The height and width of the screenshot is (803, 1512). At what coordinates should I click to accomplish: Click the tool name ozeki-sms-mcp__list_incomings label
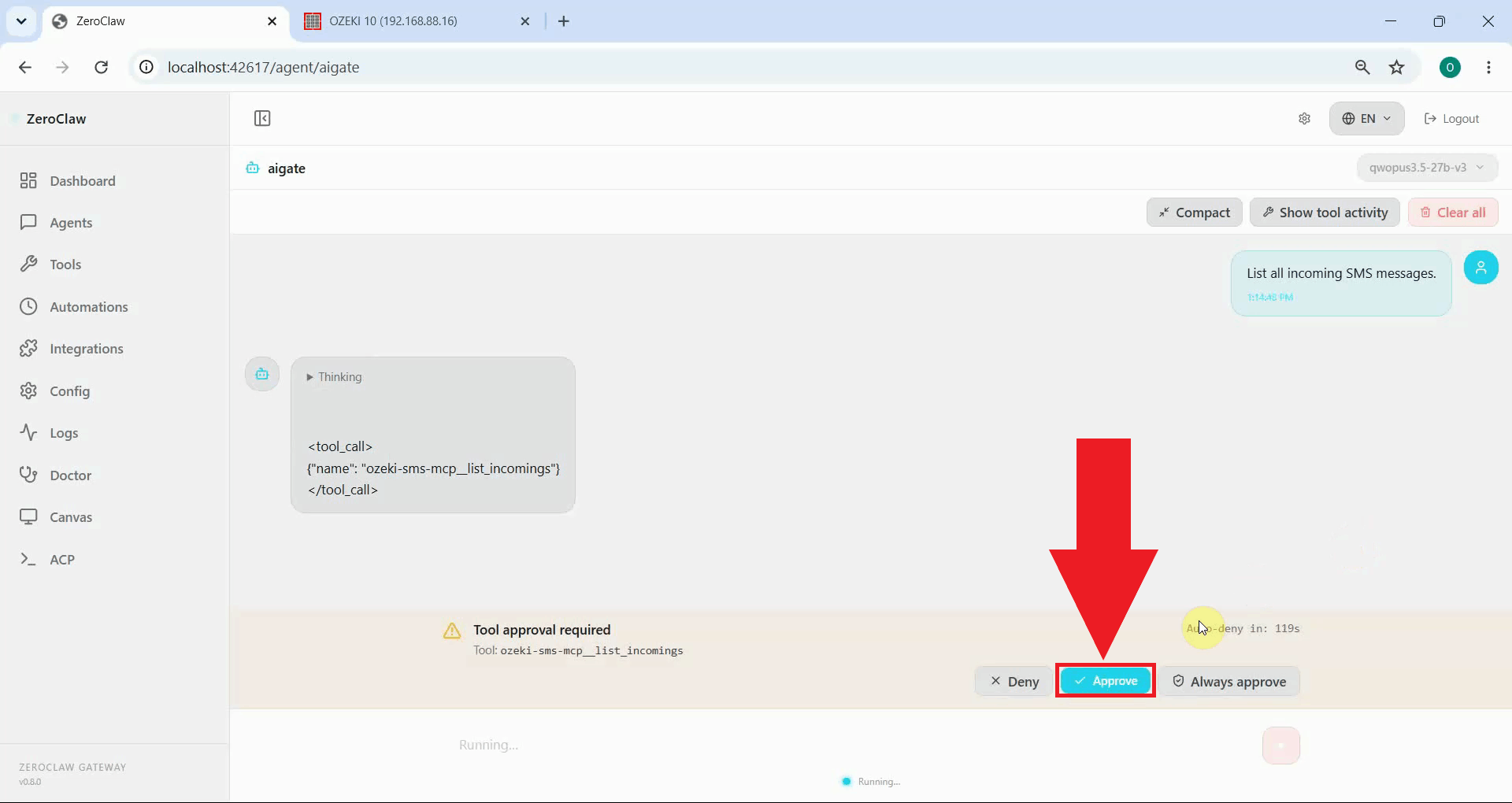pos(591,651)
